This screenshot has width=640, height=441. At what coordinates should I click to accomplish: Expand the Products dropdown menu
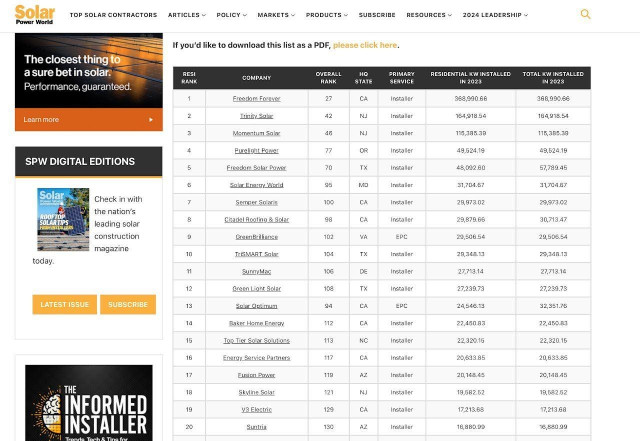click(327, 15)
